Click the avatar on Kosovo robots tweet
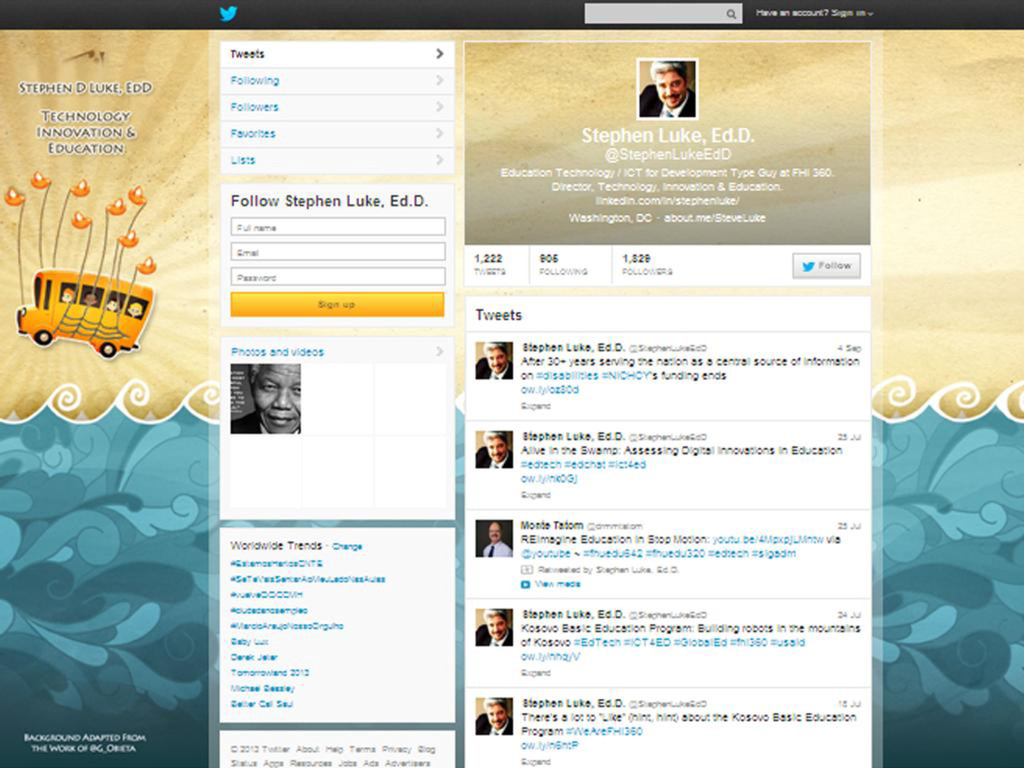 (494, 628)
